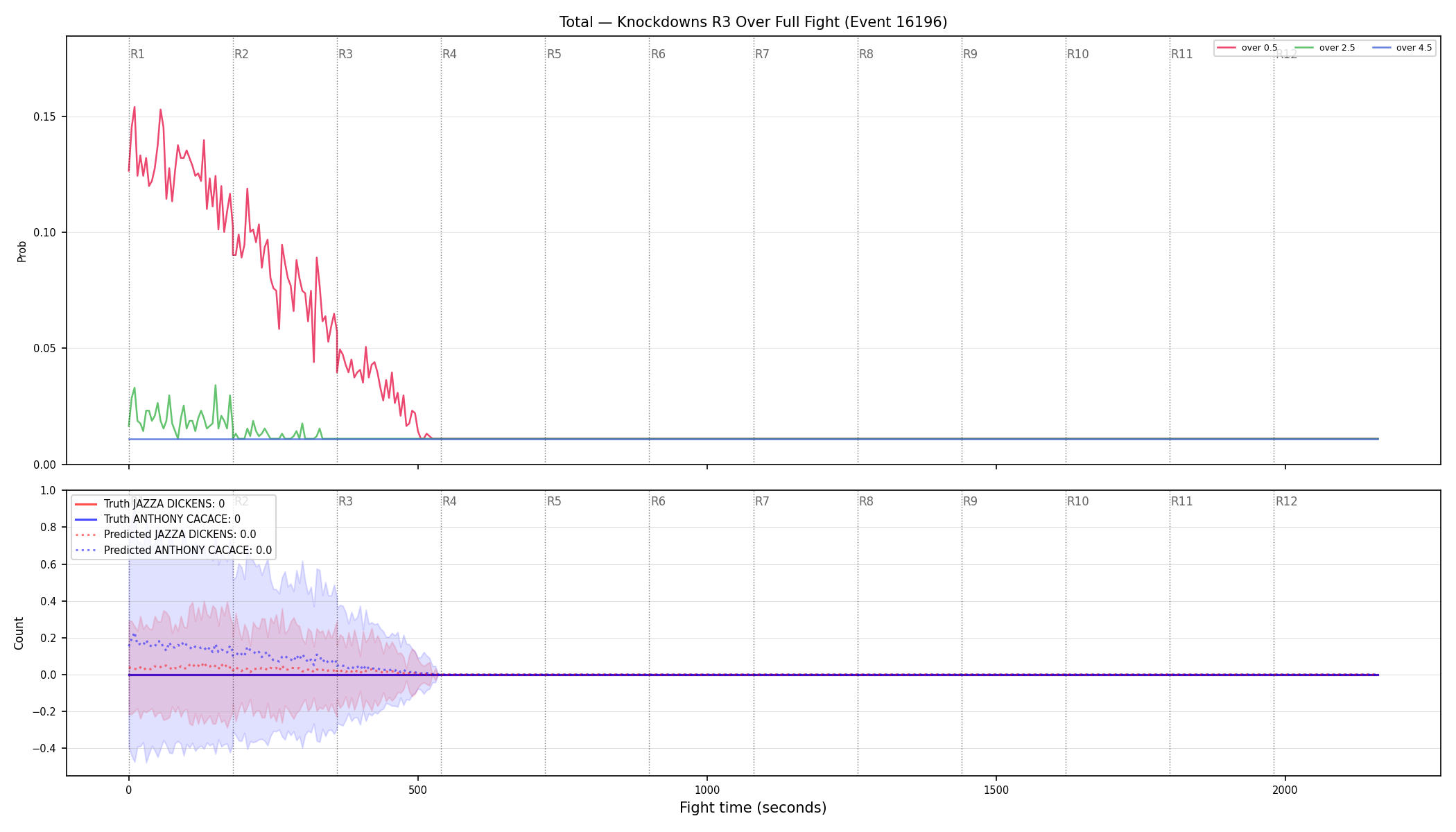Click the 'Fight time (seconds)' axis label
The height and width of the screenshot is (832, 1456).
(753, 808)
